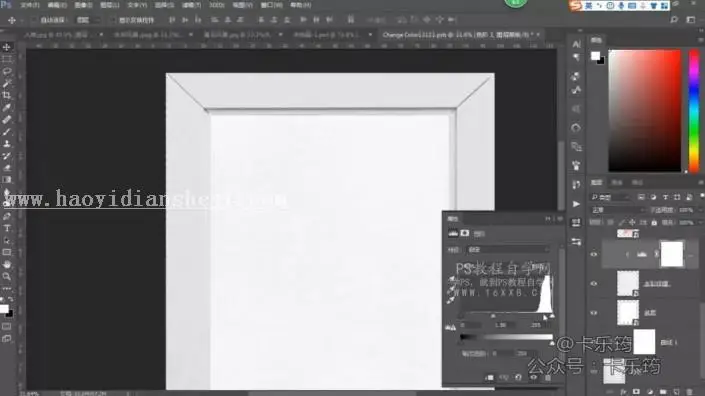Select the Lasso tool
Viewport: 705px width, 396px height.
(7, 71)
